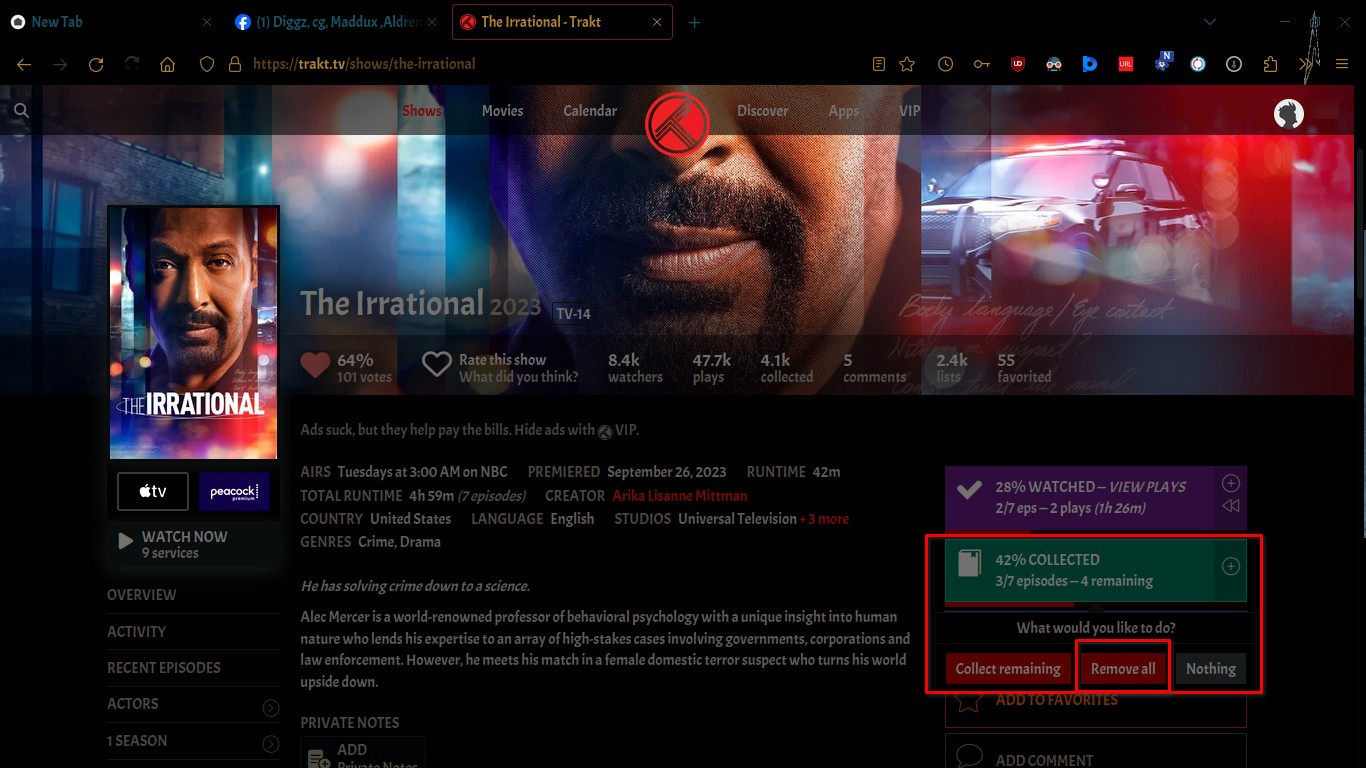Open the user profile avatar menu
This screenshot has width=1366, height=768.
point(1289,113)
